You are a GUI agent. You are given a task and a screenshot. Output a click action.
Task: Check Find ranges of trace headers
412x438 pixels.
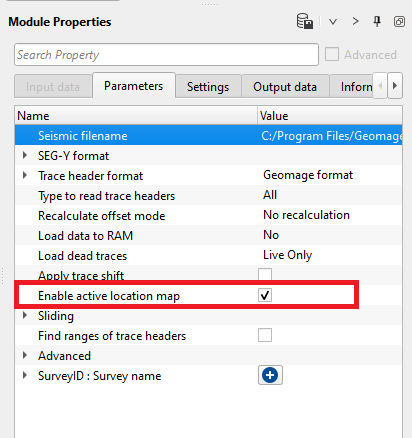[x=265, y=335]
